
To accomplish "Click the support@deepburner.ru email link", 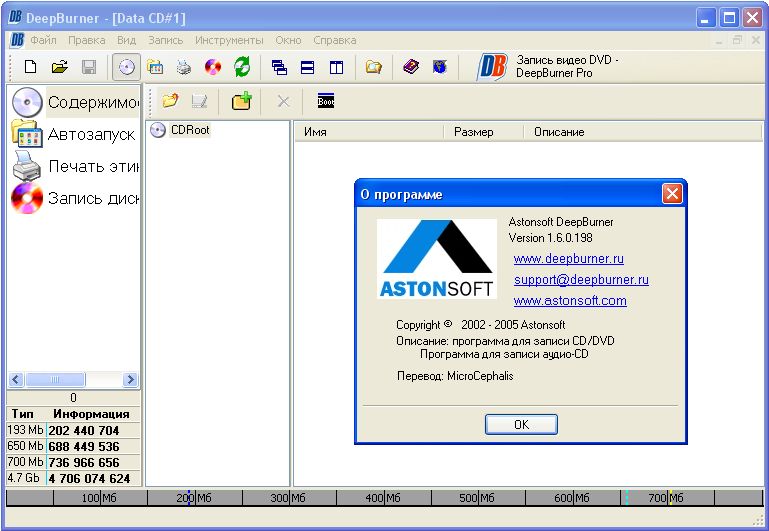I will pos(581,279).
